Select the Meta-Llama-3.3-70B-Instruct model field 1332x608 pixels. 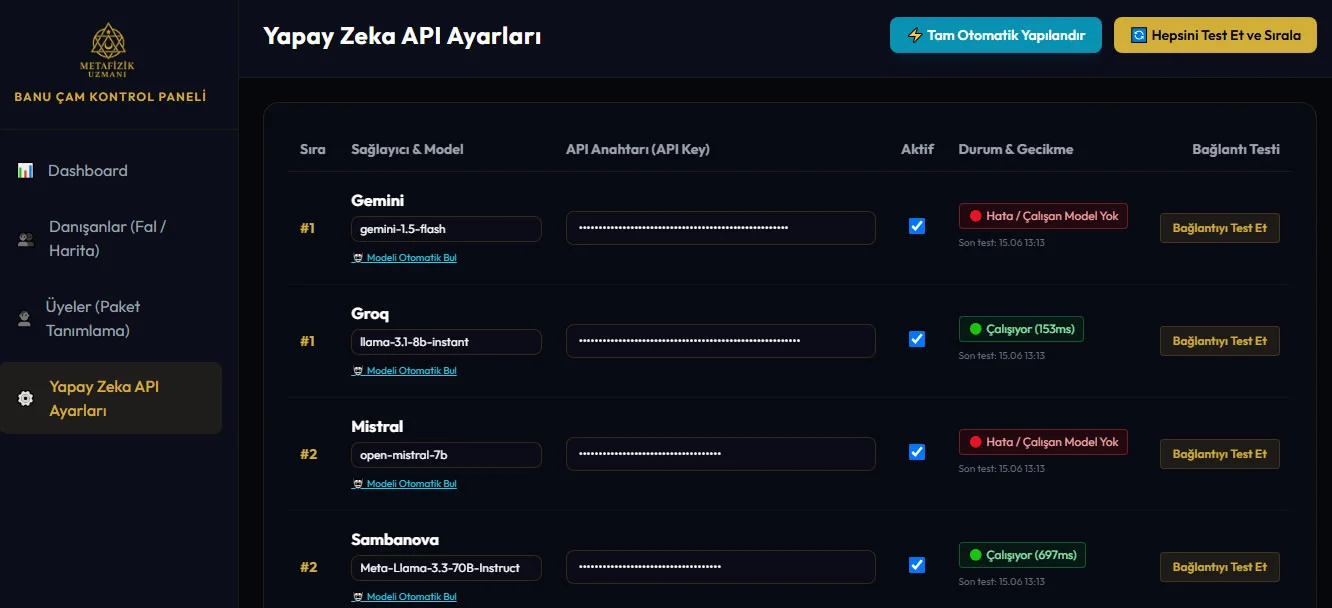click(446, 568)
